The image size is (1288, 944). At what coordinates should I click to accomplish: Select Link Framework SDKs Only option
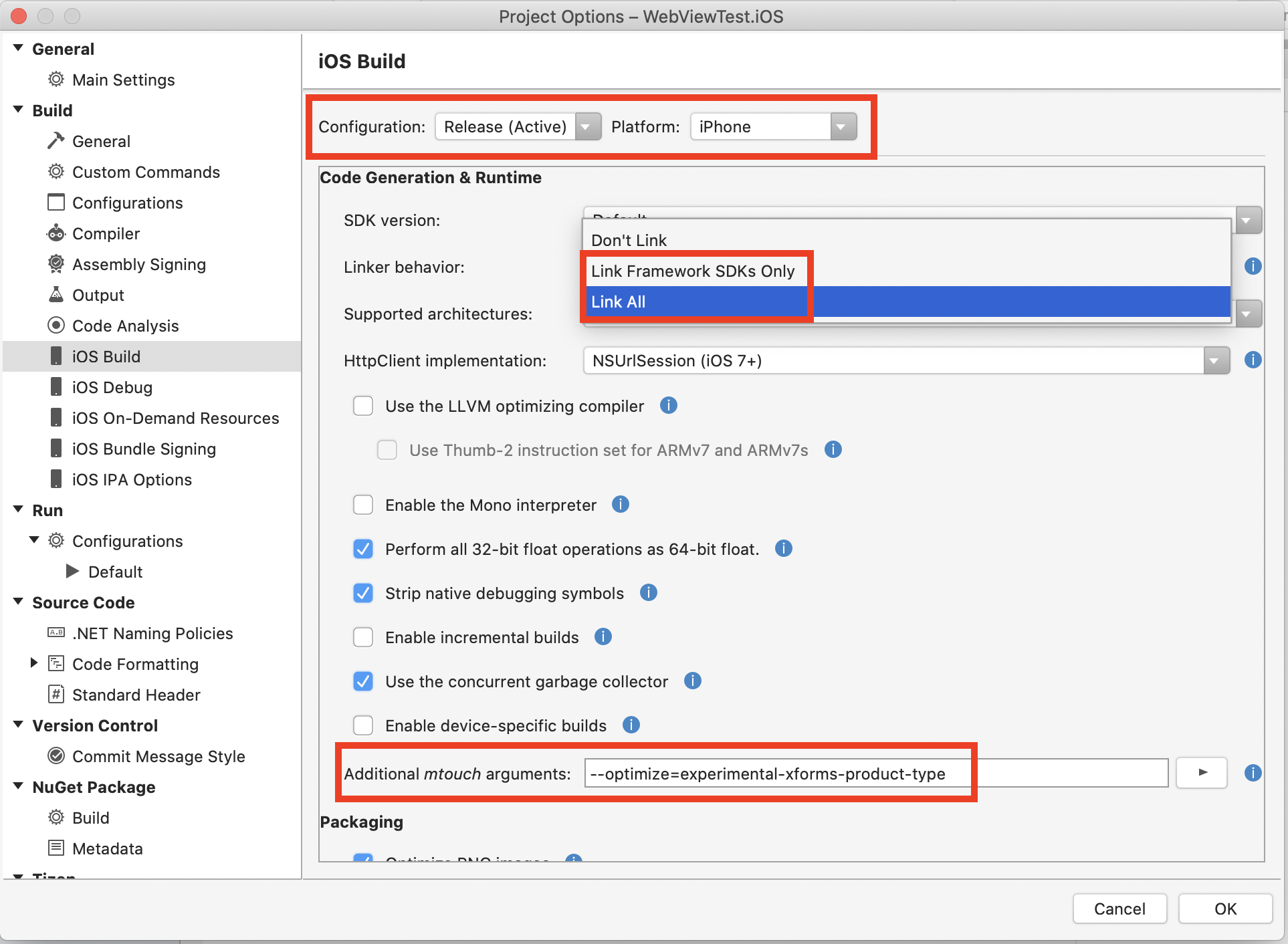(692, 271)
